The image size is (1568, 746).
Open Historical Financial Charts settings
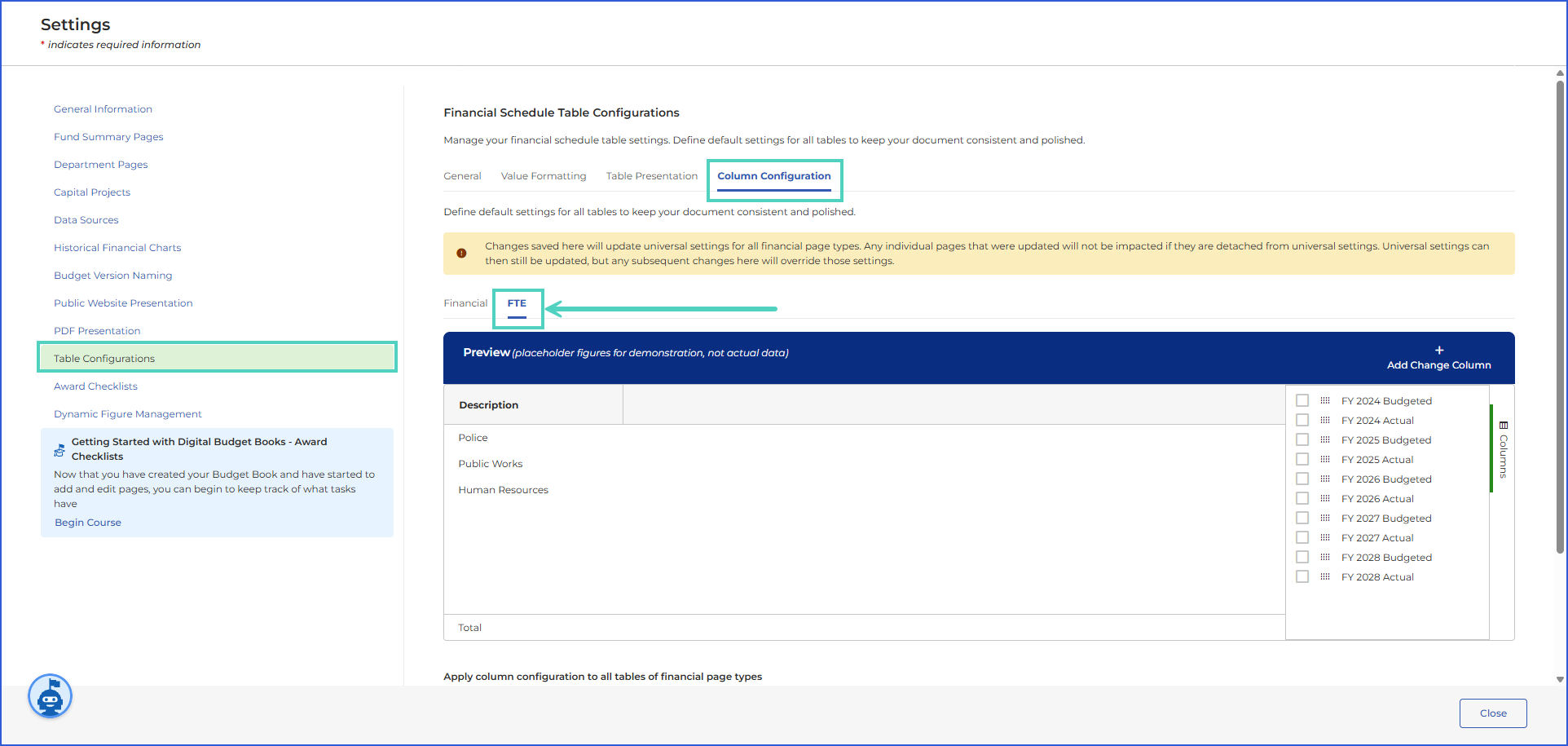click(x=117, y=248)
